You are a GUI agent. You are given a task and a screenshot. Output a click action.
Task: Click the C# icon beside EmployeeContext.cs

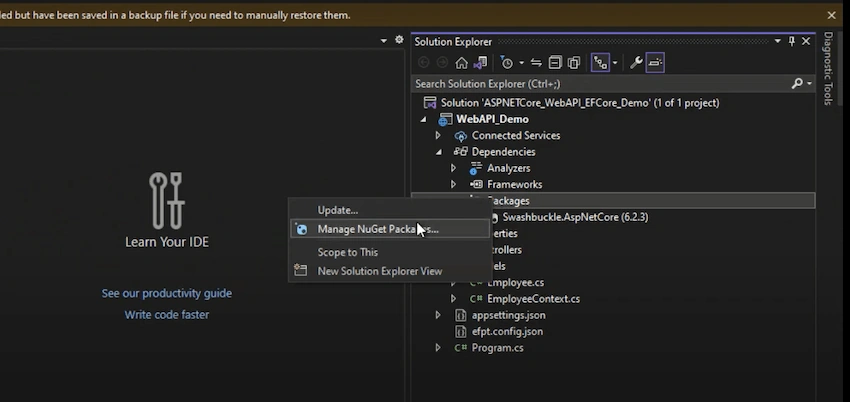pyautogui.click(x=476, y=299)
